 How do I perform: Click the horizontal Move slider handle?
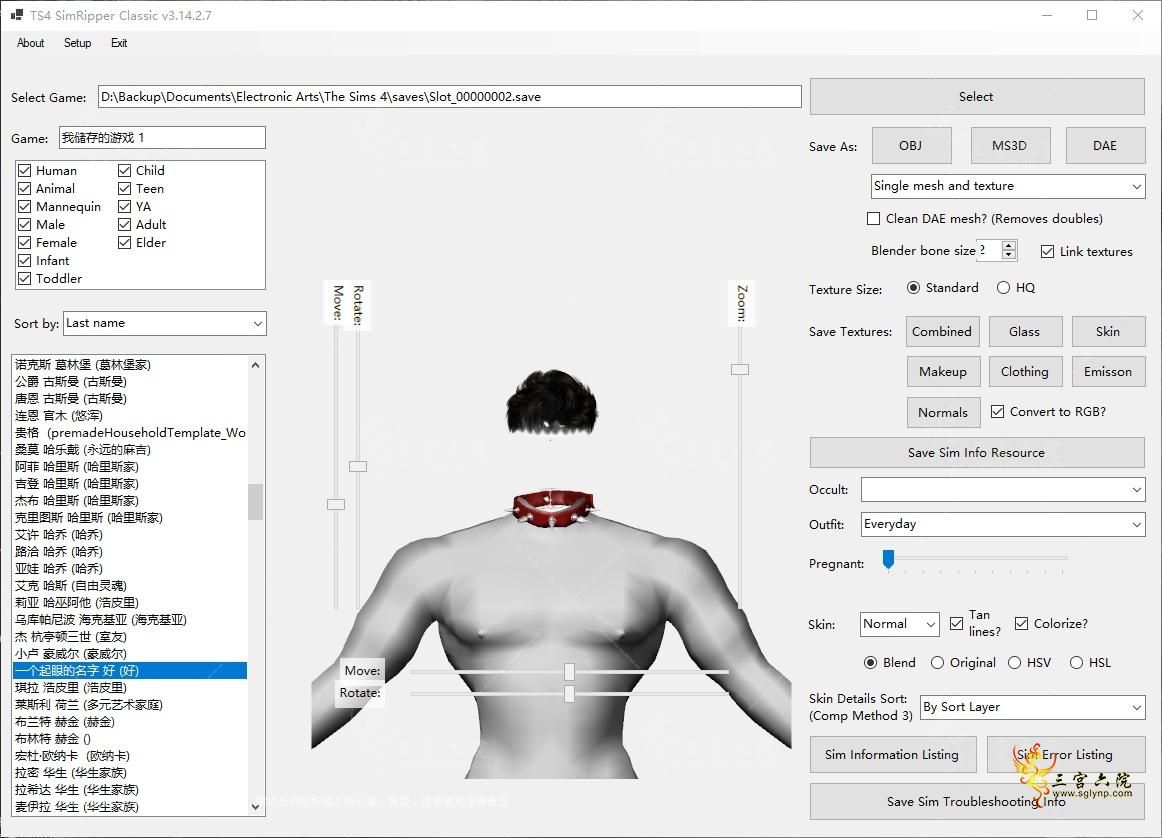pos(569,671)
